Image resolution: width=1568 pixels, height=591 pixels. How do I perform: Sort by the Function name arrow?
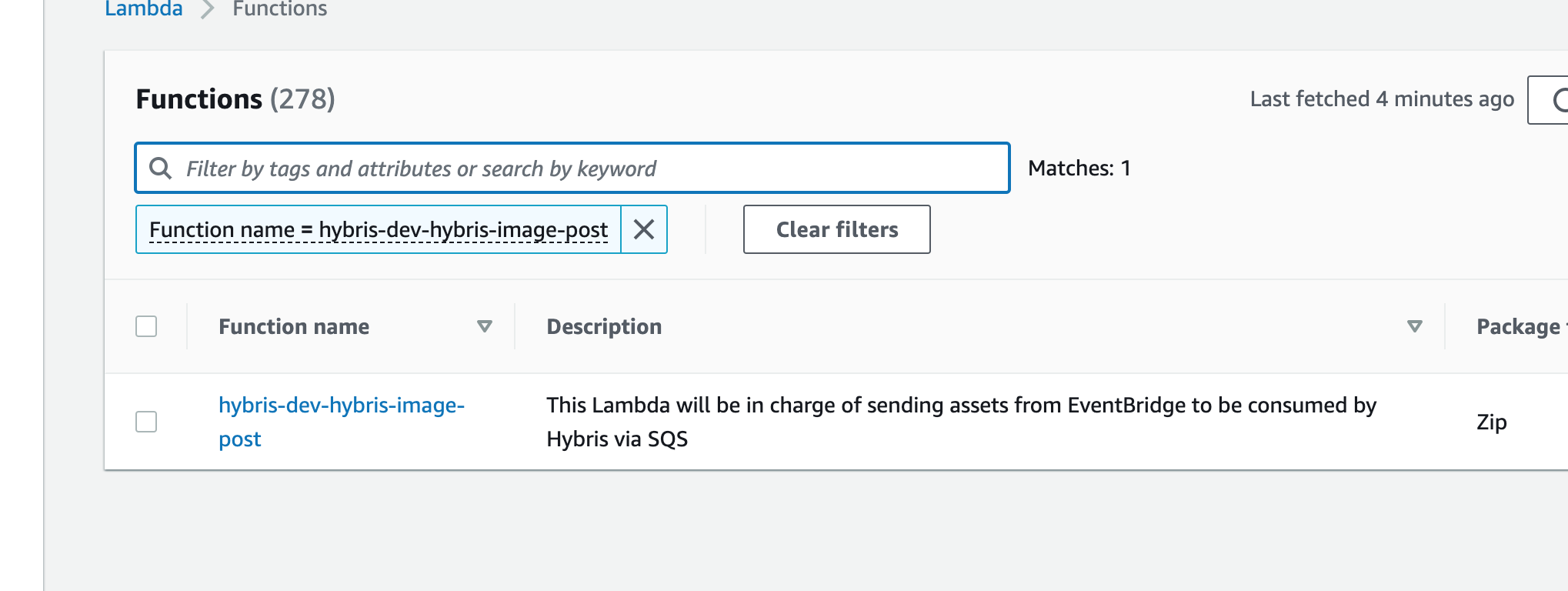485,326
